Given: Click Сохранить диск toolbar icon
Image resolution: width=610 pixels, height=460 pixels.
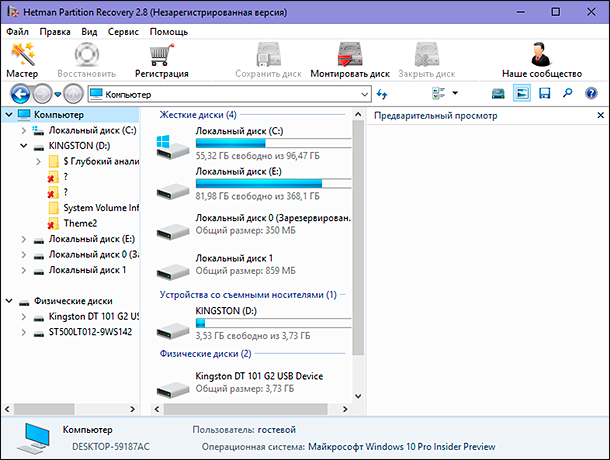Looking at the screenshot, I should coord(268,54).
